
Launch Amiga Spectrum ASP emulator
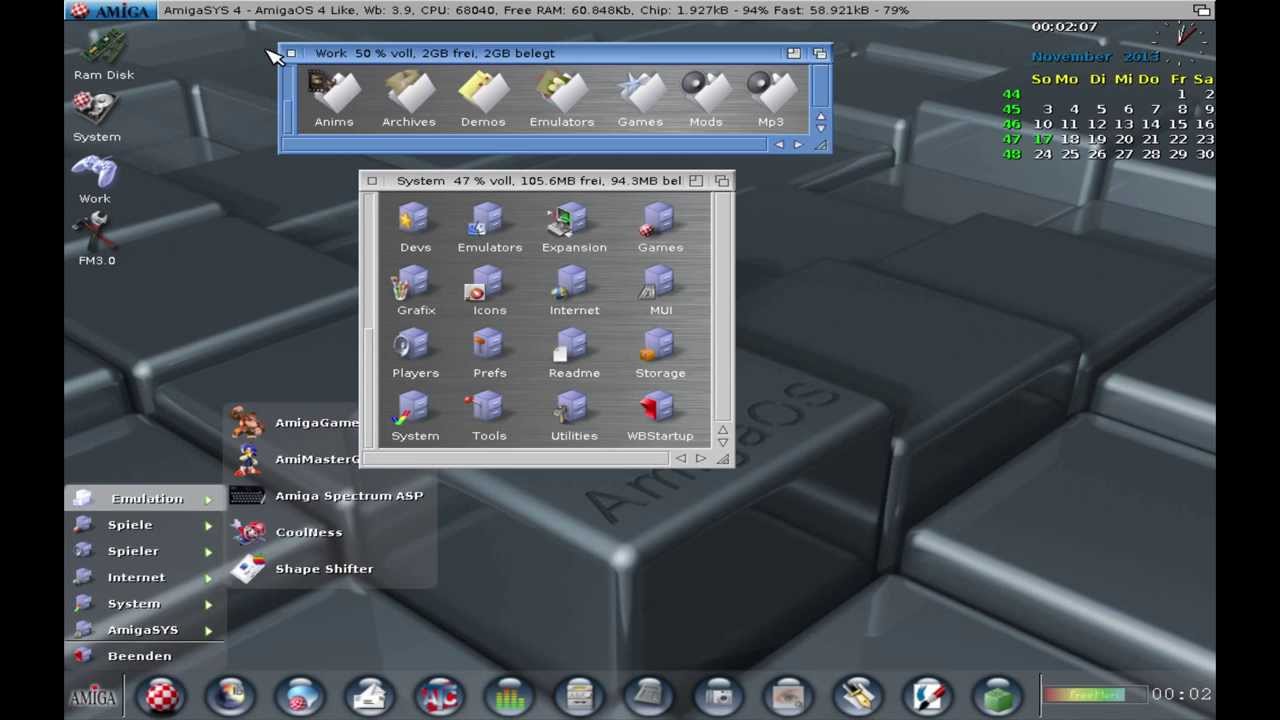[327, 496]
